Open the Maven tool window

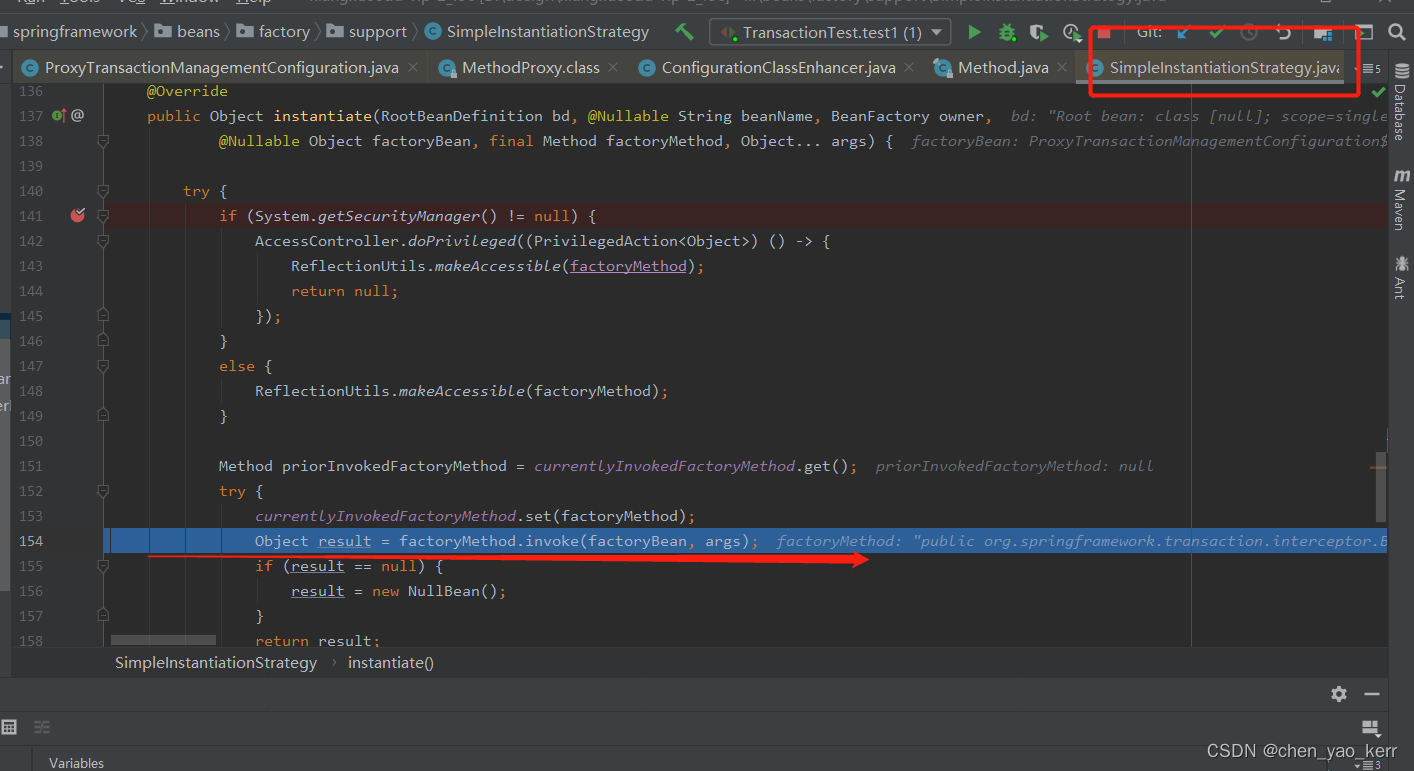(x=1400, y=200)
